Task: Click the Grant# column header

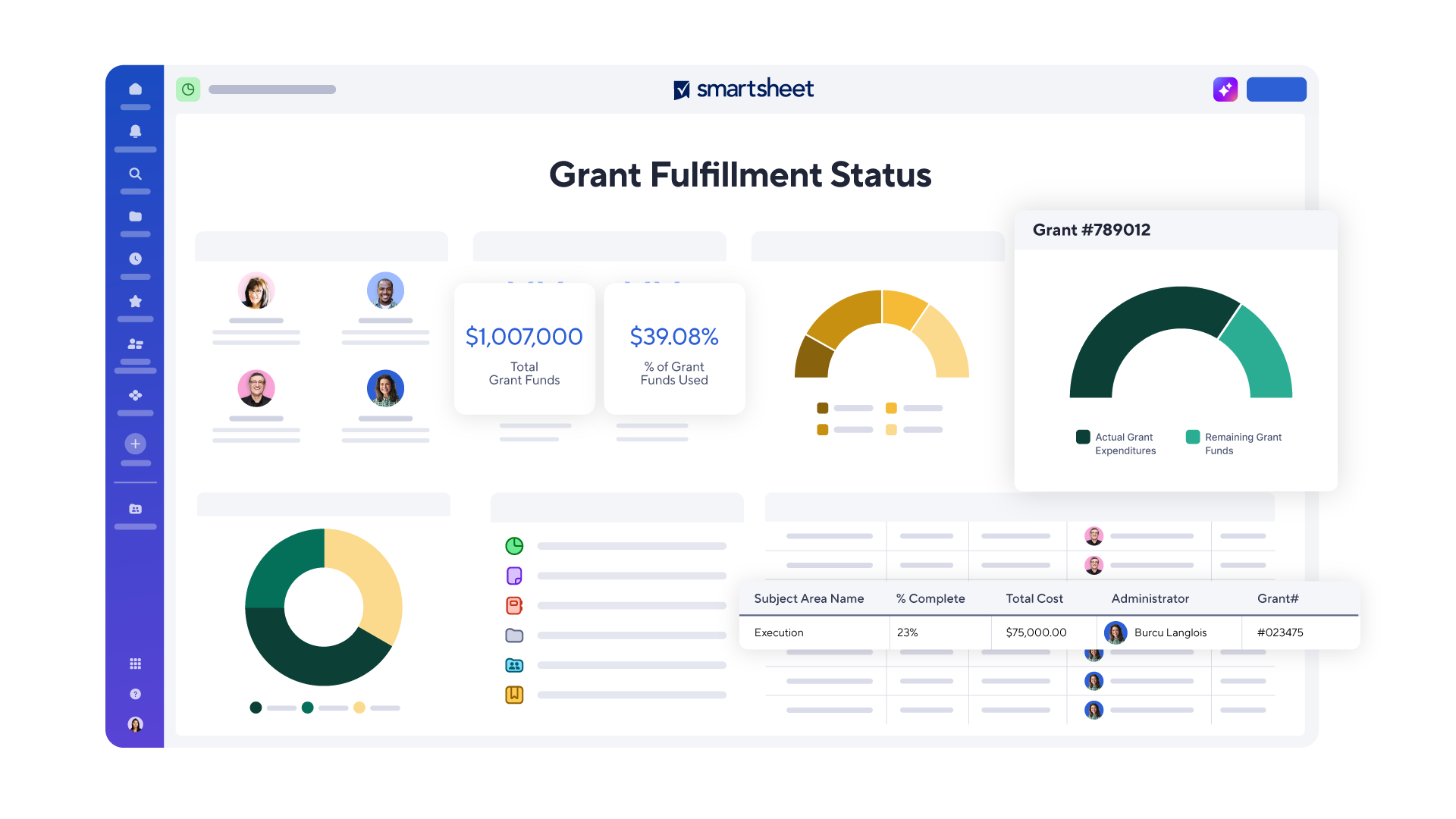Action: tap(1278, 598)
